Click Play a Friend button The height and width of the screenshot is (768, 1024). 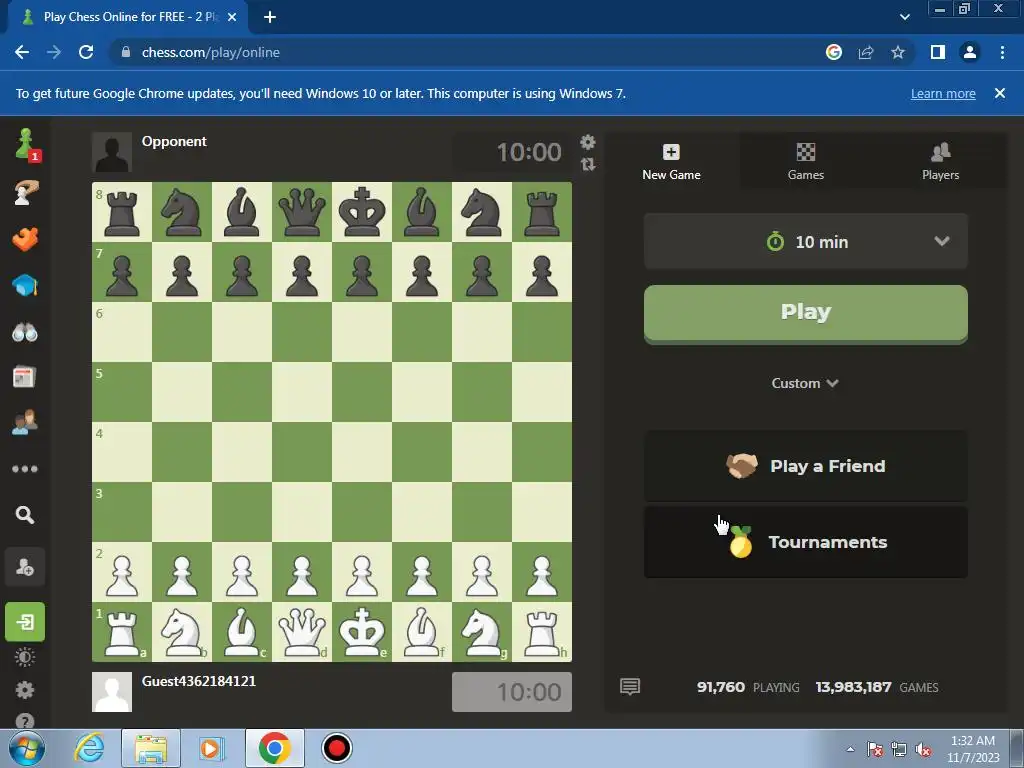click(x=806, y=466)
